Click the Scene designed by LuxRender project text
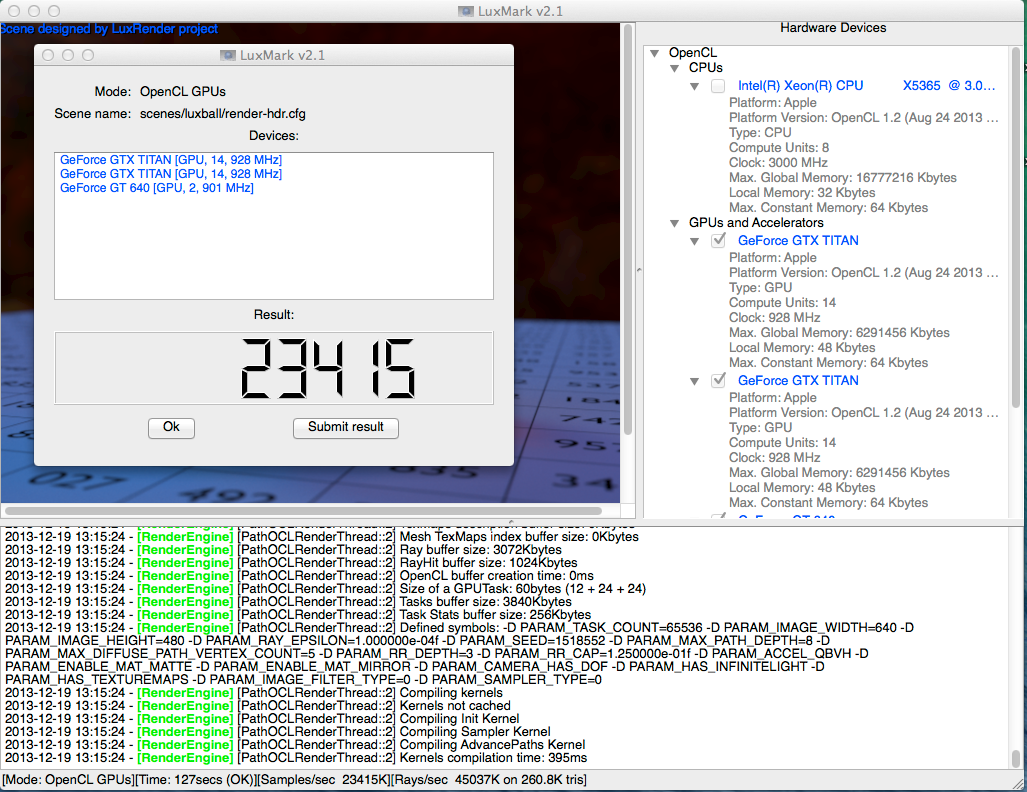Screen dimensions: 1027x792 click(x=109, y=29)
